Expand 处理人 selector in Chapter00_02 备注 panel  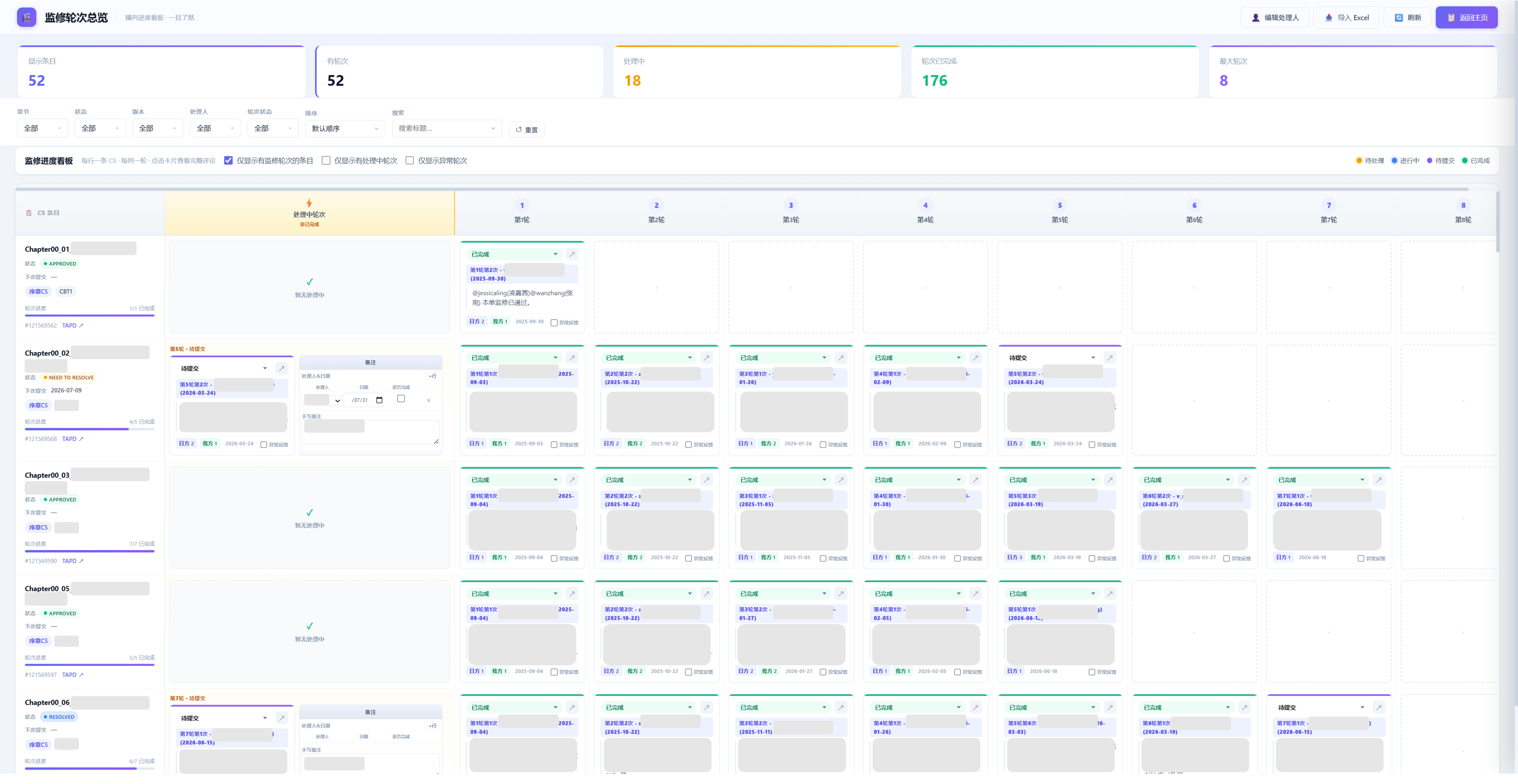[x=323, y=400]
